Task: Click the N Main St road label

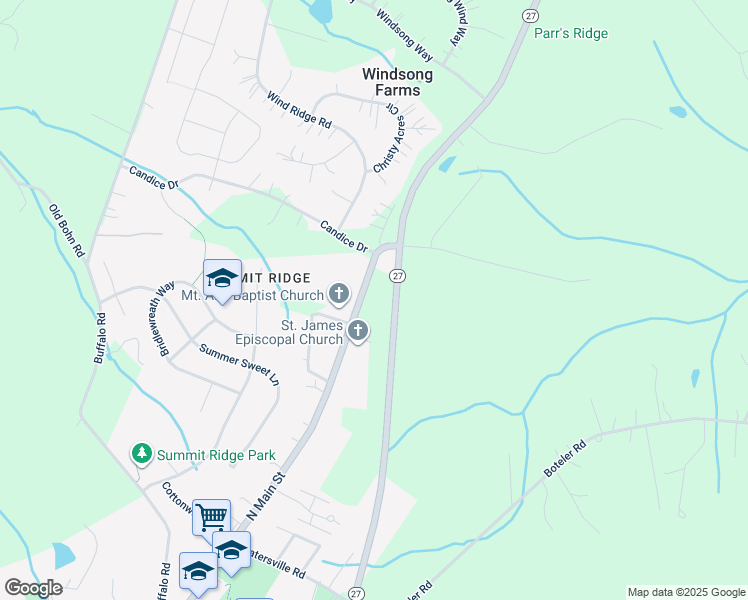Action: 266,497
